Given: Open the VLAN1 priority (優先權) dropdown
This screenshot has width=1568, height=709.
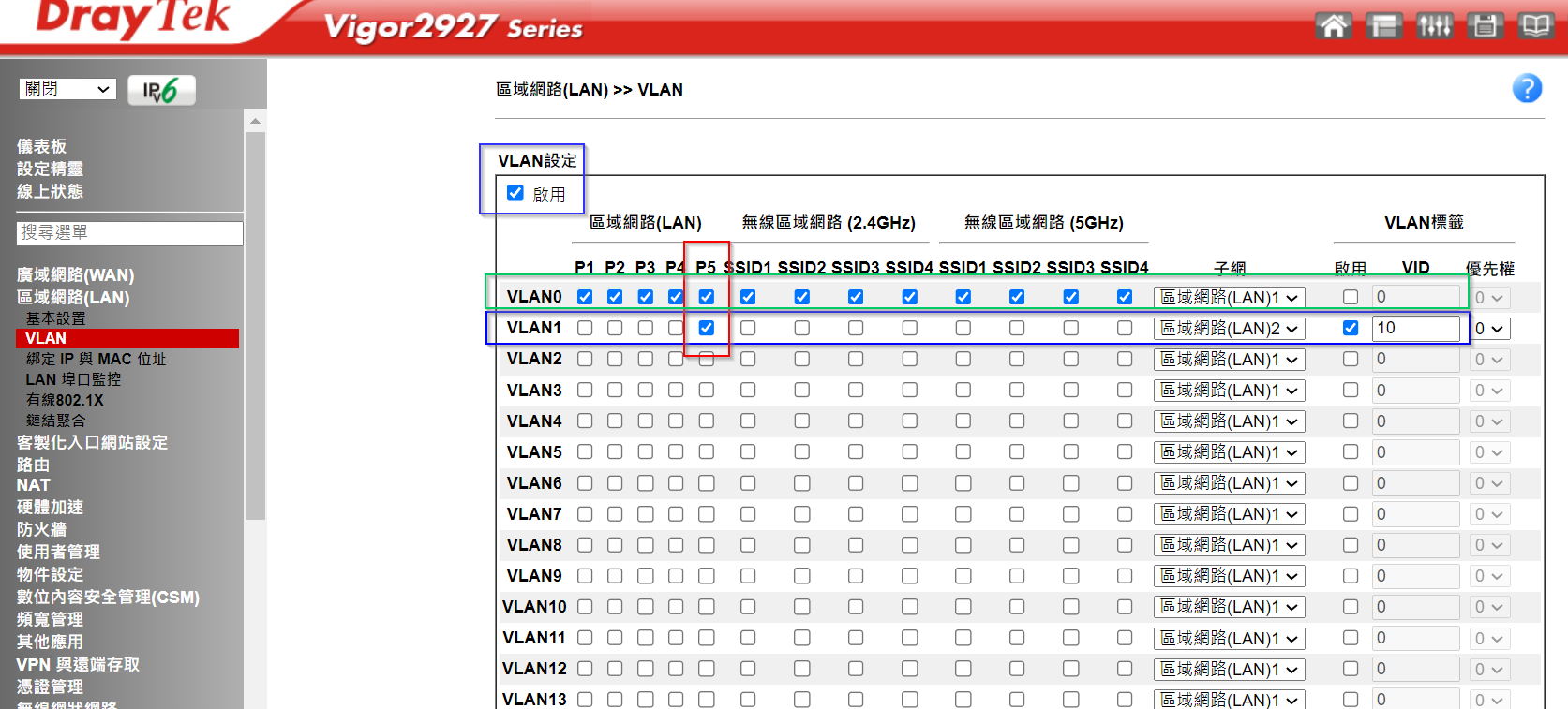Looking at the screenshot, I should (x=1488, y=329).
